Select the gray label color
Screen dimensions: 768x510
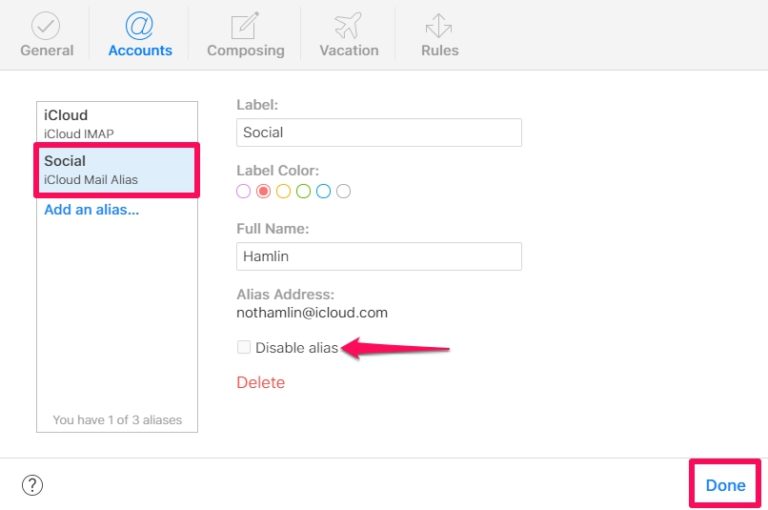pyautogui.click(x=343, y=191)
